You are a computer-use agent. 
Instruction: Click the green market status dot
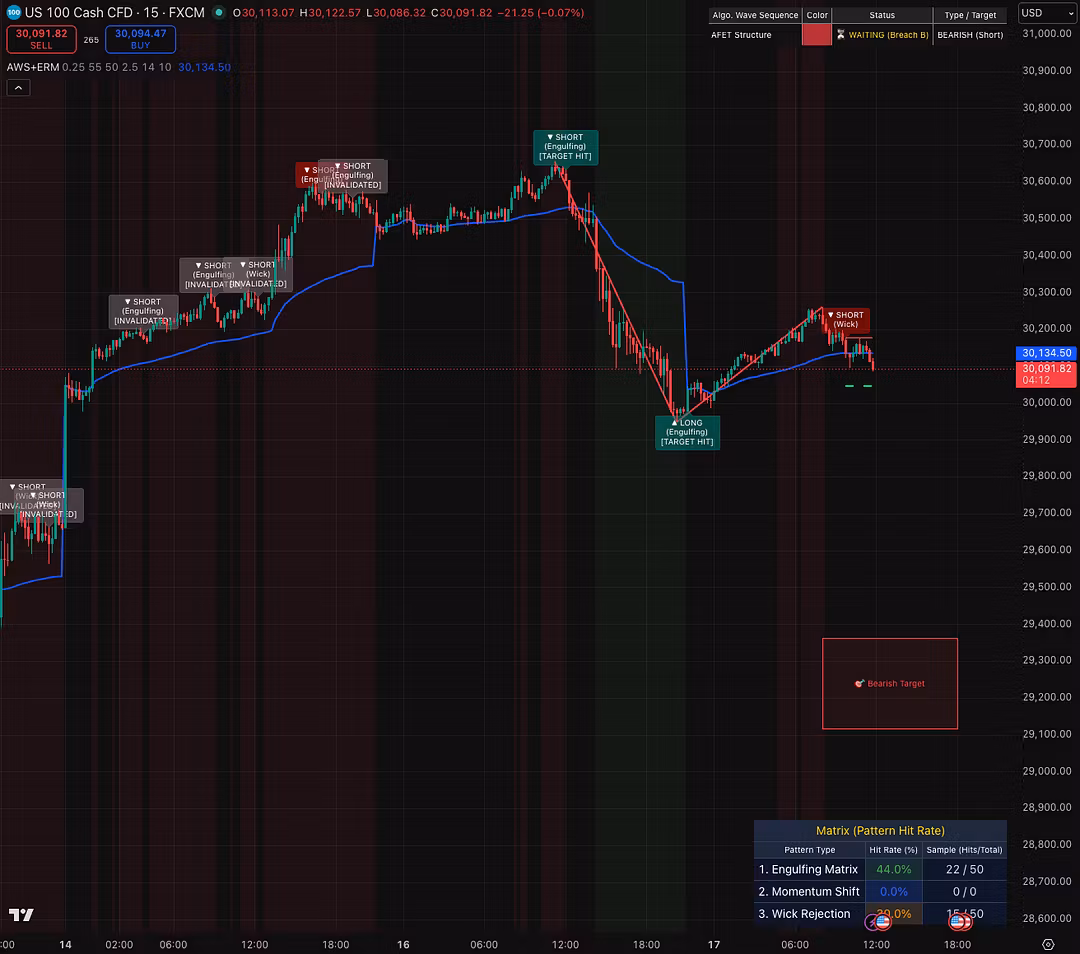point(219,12)
